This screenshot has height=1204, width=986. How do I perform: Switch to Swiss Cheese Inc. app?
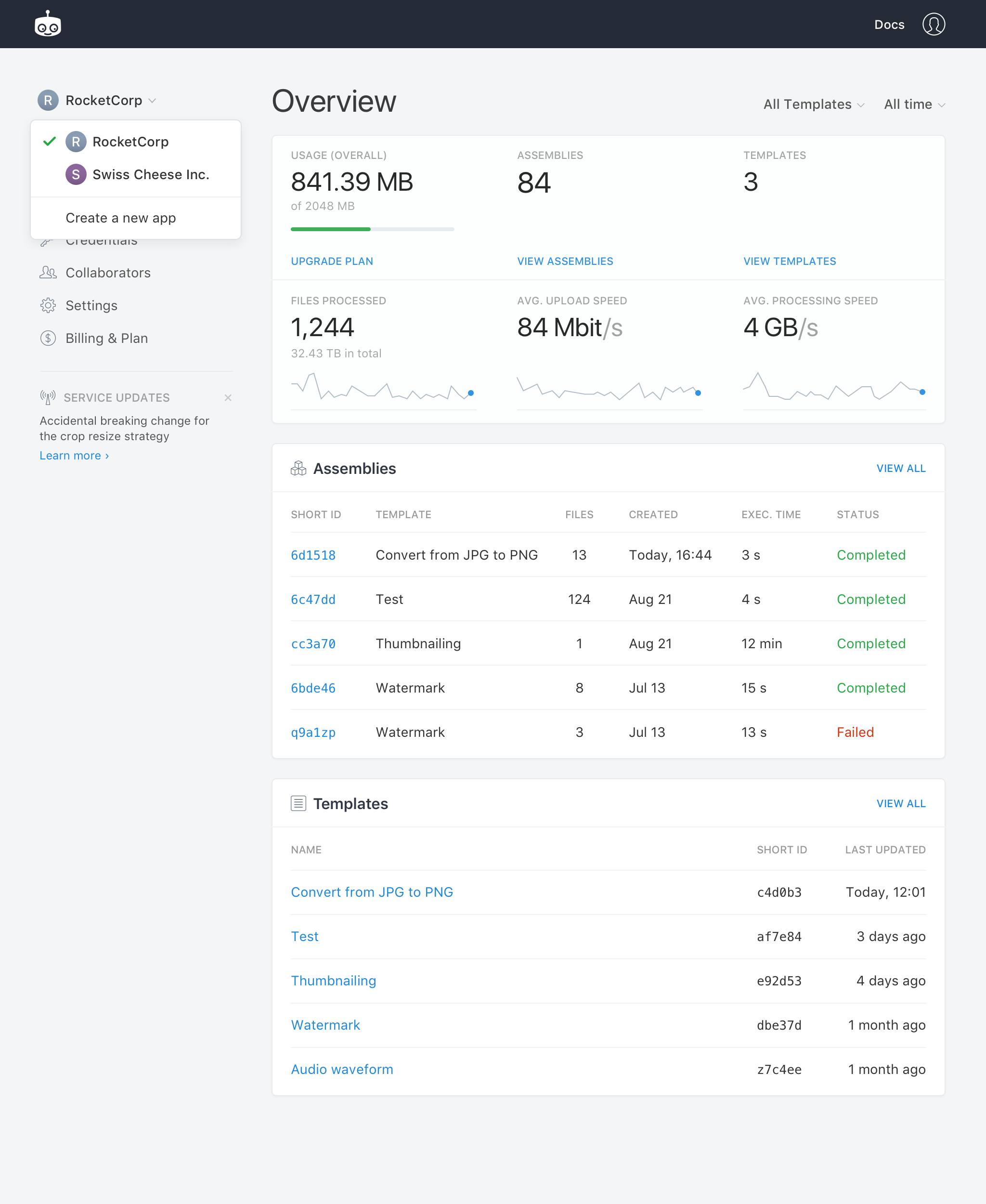(x=151, y=174)
